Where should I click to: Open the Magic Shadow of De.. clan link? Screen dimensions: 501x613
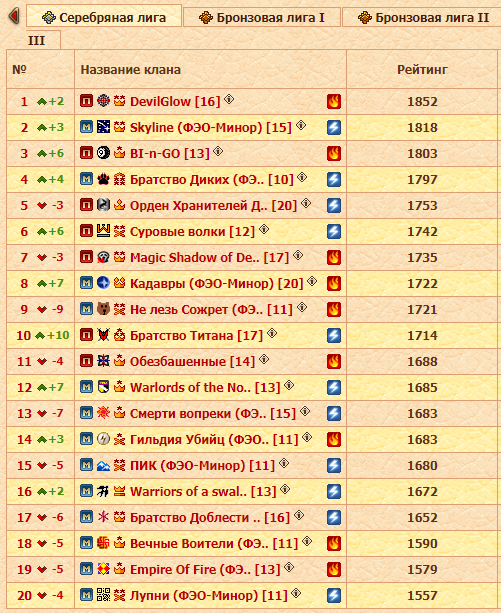coord(209,258)
